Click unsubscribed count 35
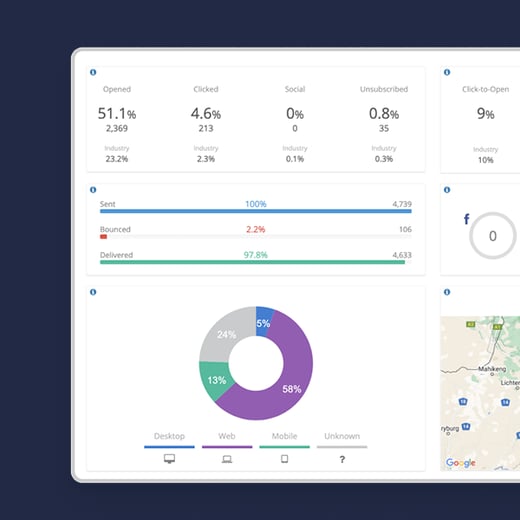The image size is (520, 520). (x=384, y=128)
